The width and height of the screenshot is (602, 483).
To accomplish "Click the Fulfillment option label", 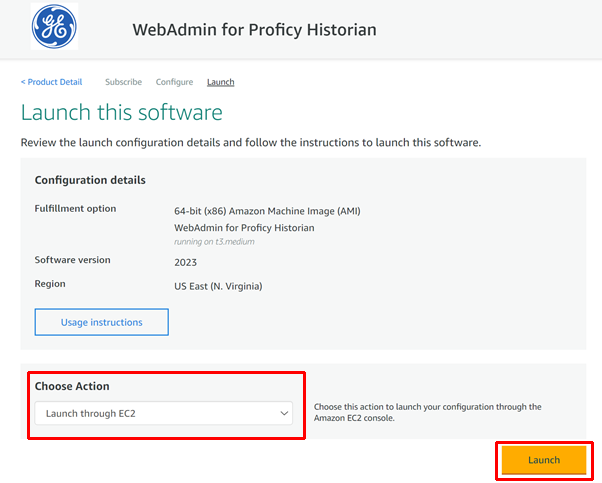I will tap(75, 208).
